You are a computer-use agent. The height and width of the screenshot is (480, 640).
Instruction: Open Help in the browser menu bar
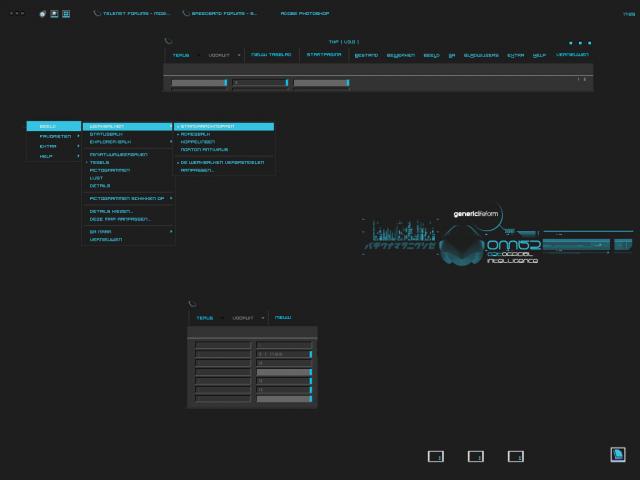539,56
